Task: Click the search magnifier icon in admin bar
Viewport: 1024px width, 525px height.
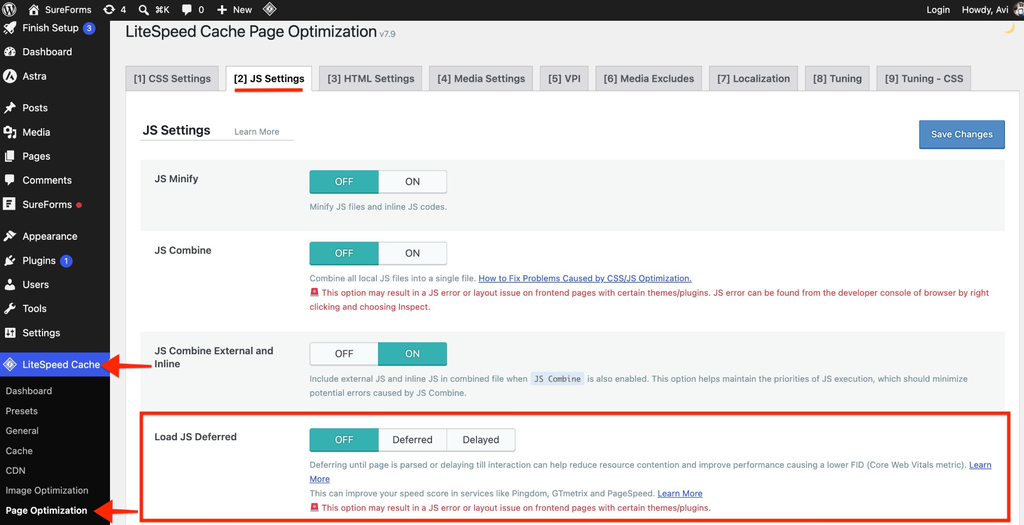Action: tap(144, 10)
